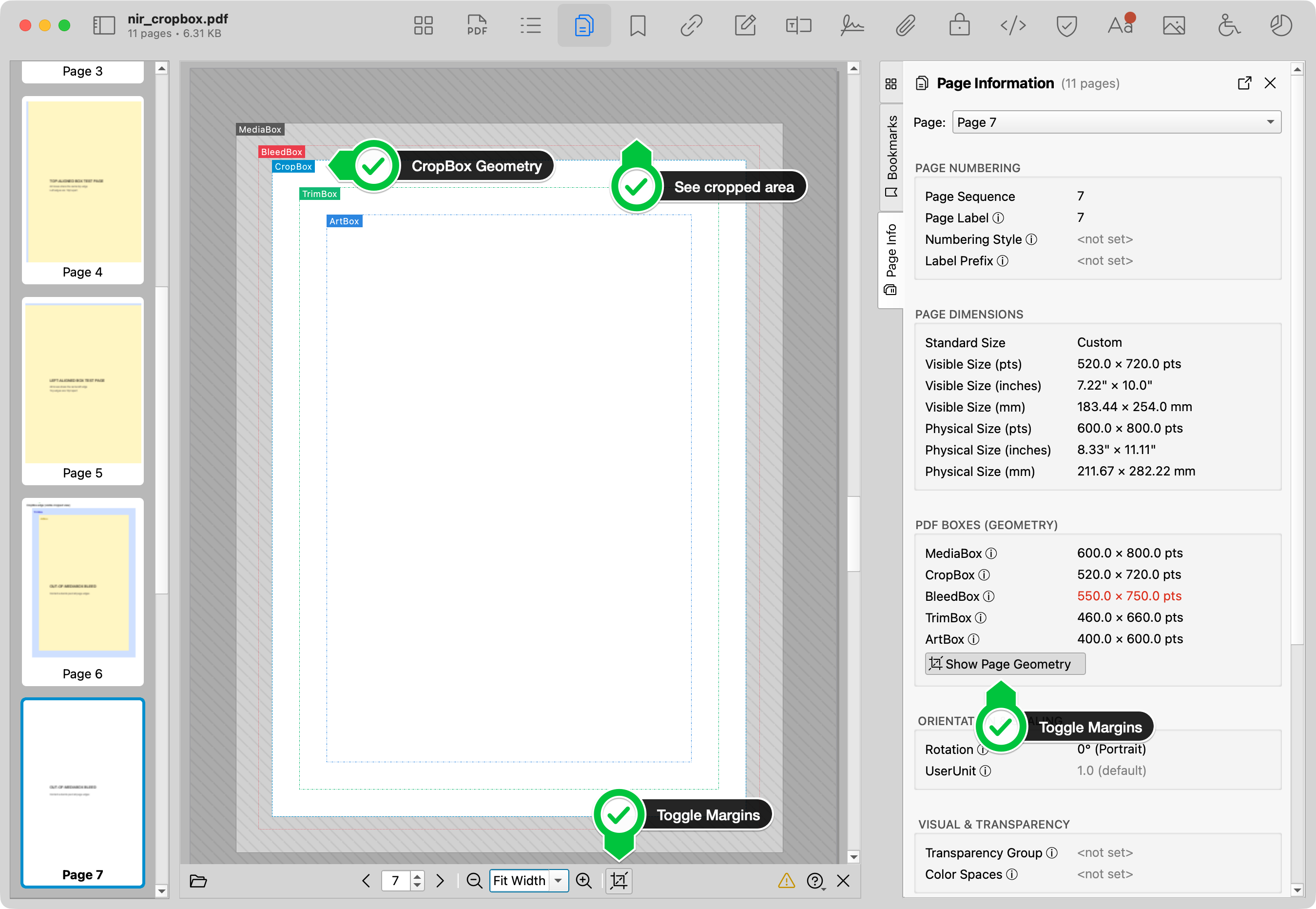Close the page viewer bottom bar

[x=843, y=881]
